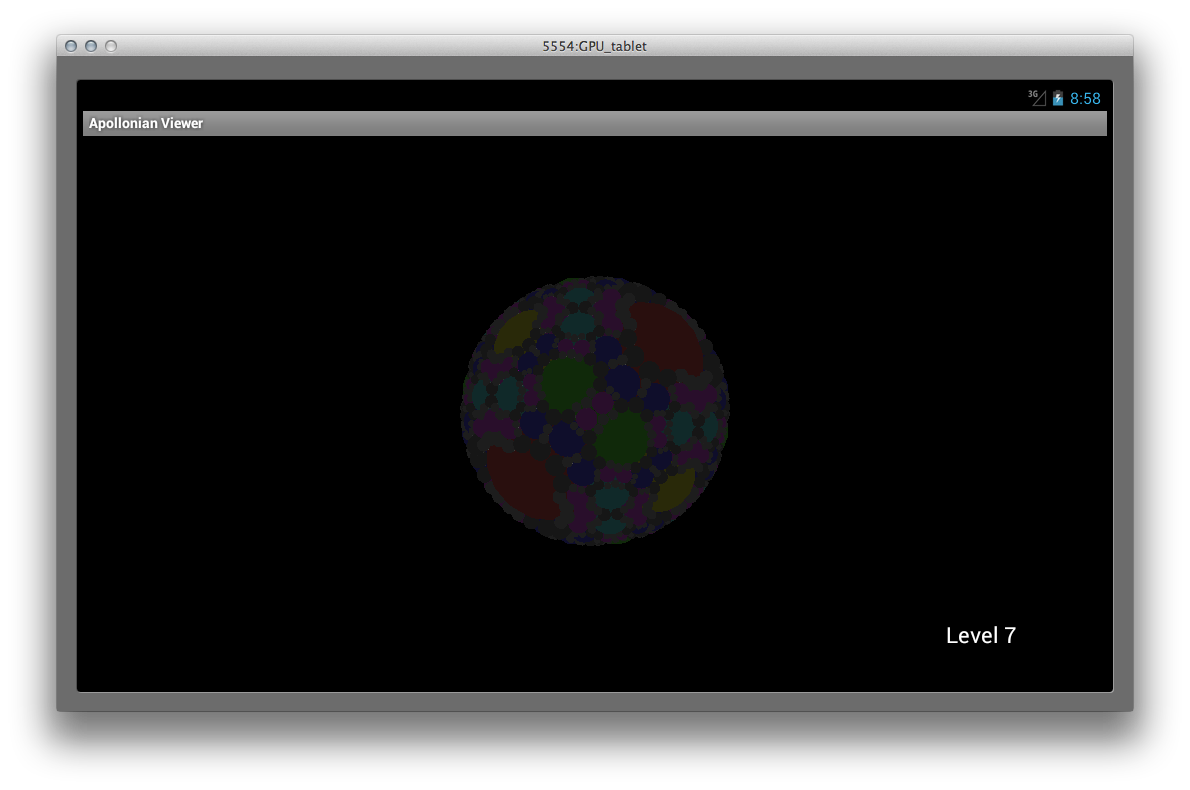Click the 8:58 clock in status bar
1190x790 pixels.
(x=1085, y=98)
